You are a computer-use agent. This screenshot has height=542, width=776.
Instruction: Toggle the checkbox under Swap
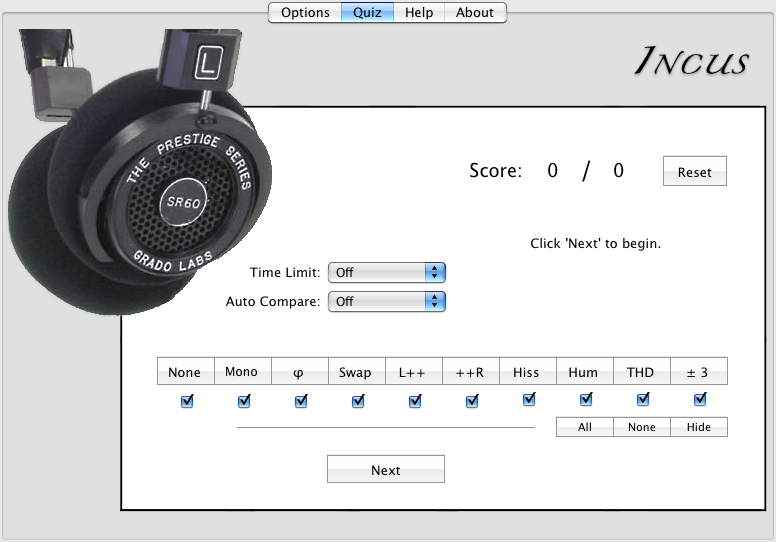pos(358,401)
